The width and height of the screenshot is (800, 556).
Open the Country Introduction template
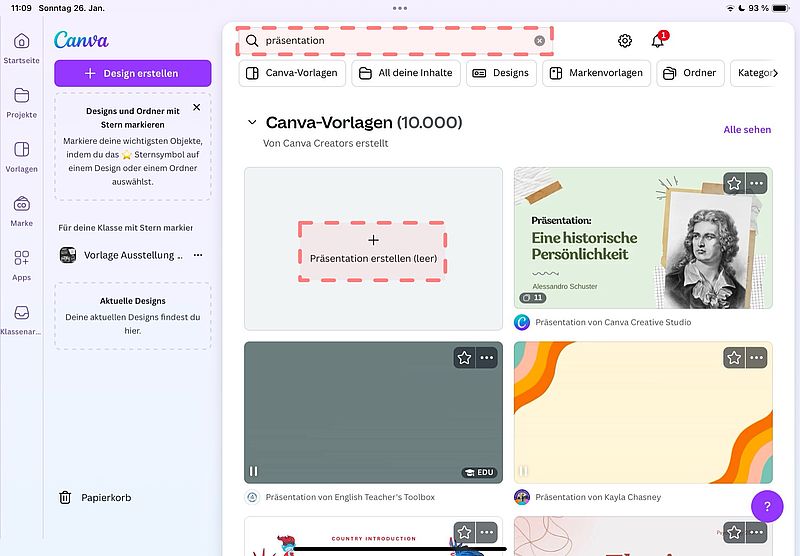click(x=373, y=536)
